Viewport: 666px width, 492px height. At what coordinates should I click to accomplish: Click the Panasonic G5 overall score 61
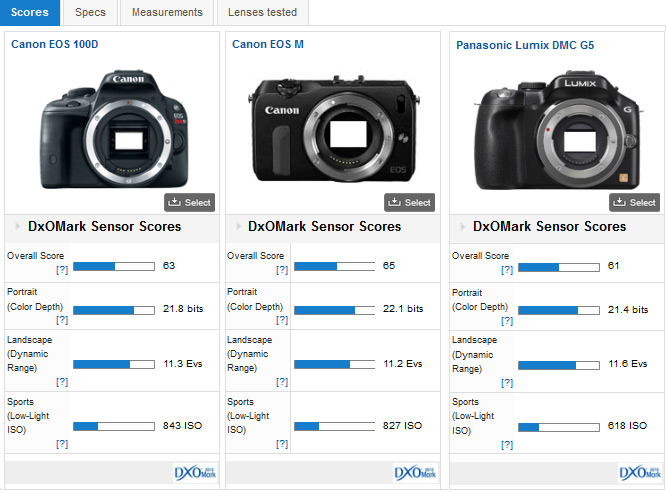tap(613, 266)
